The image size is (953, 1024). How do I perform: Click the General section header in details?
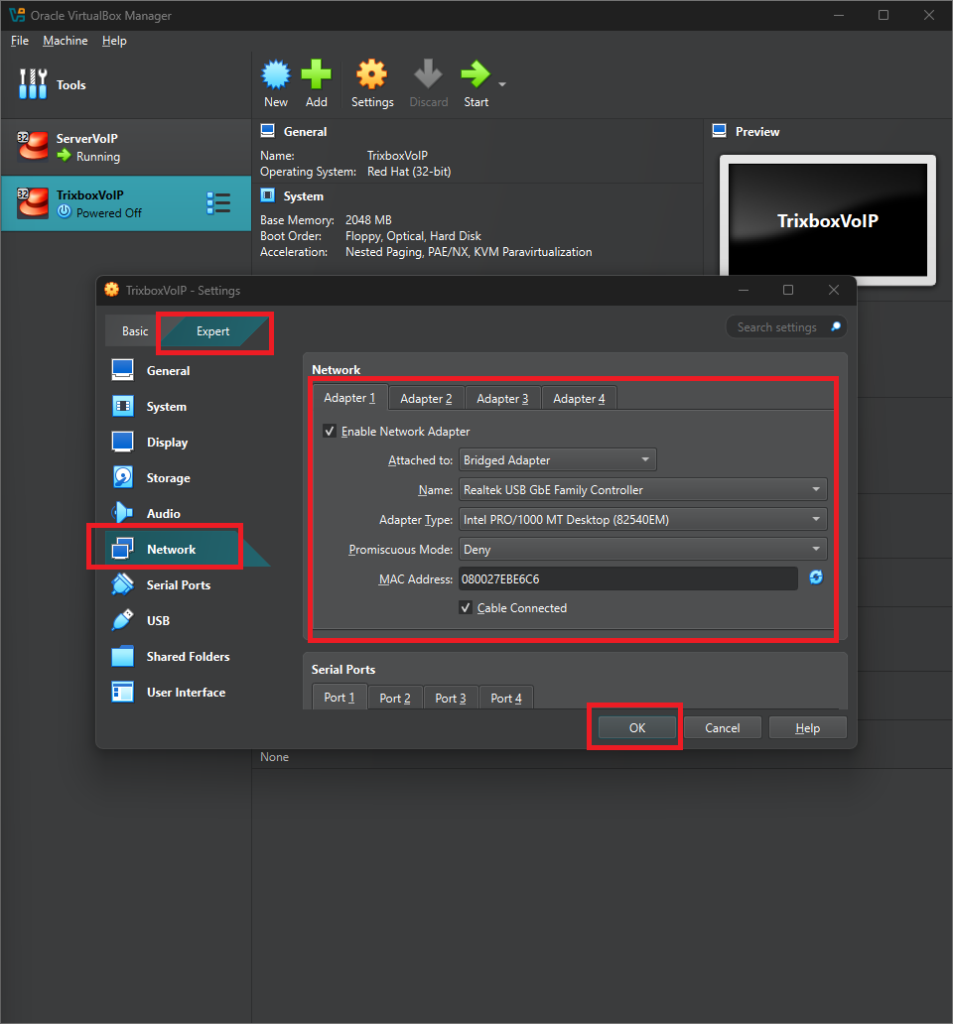coord(305,131)
